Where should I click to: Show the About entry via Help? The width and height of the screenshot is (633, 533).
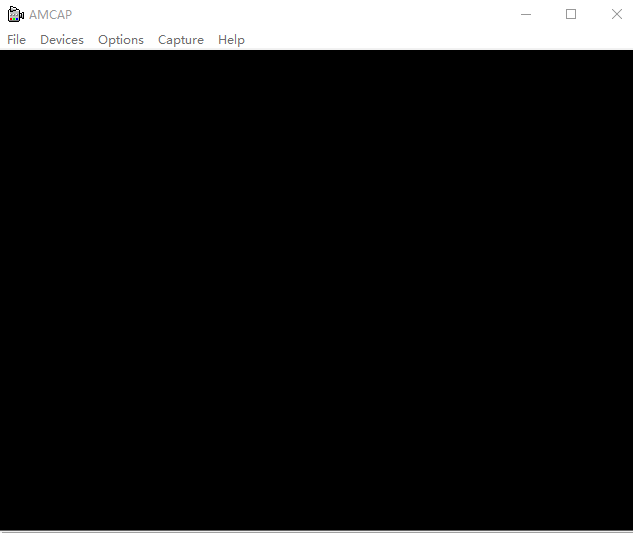[231, 40]
